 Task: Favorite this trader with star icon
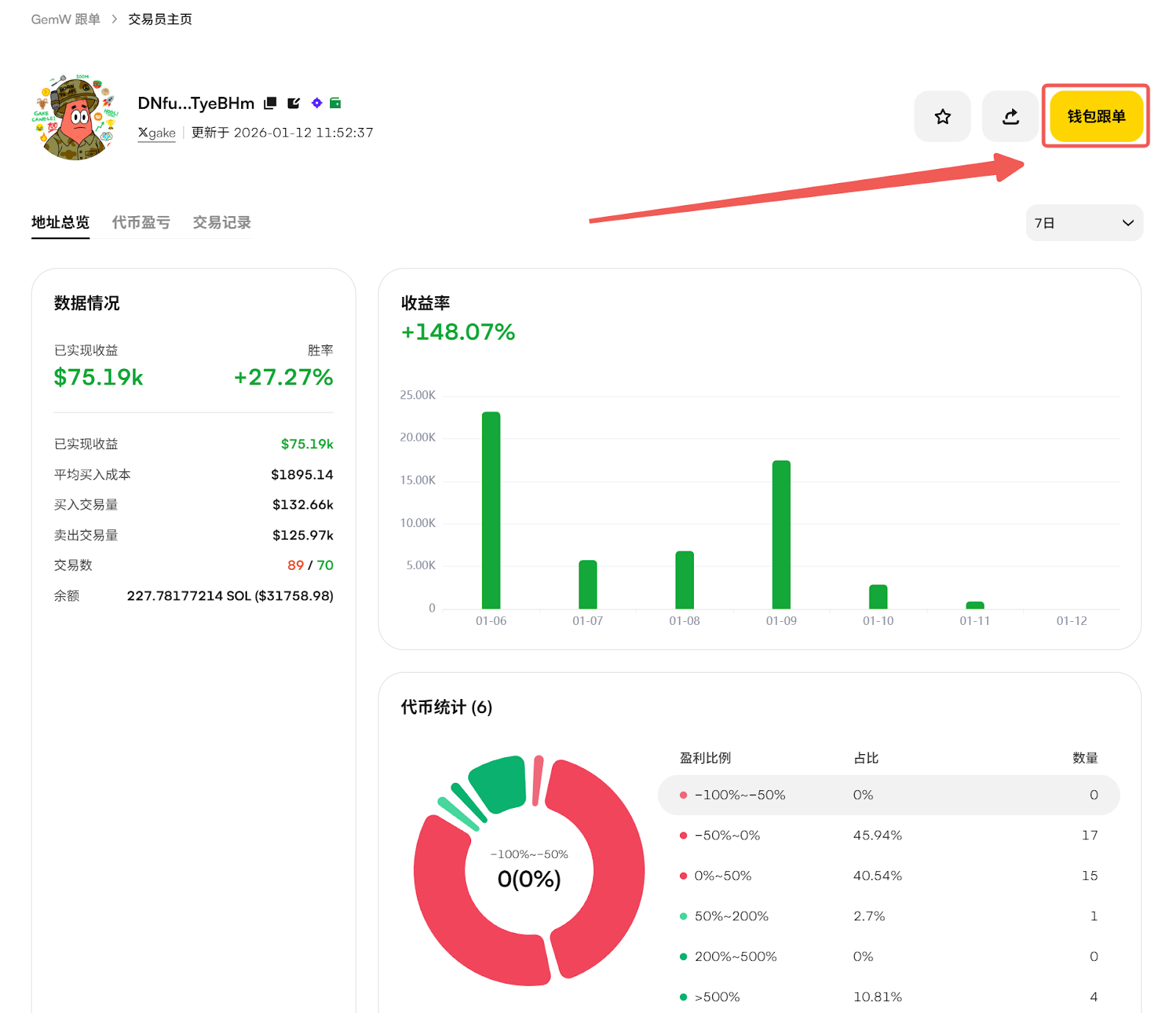942,116
